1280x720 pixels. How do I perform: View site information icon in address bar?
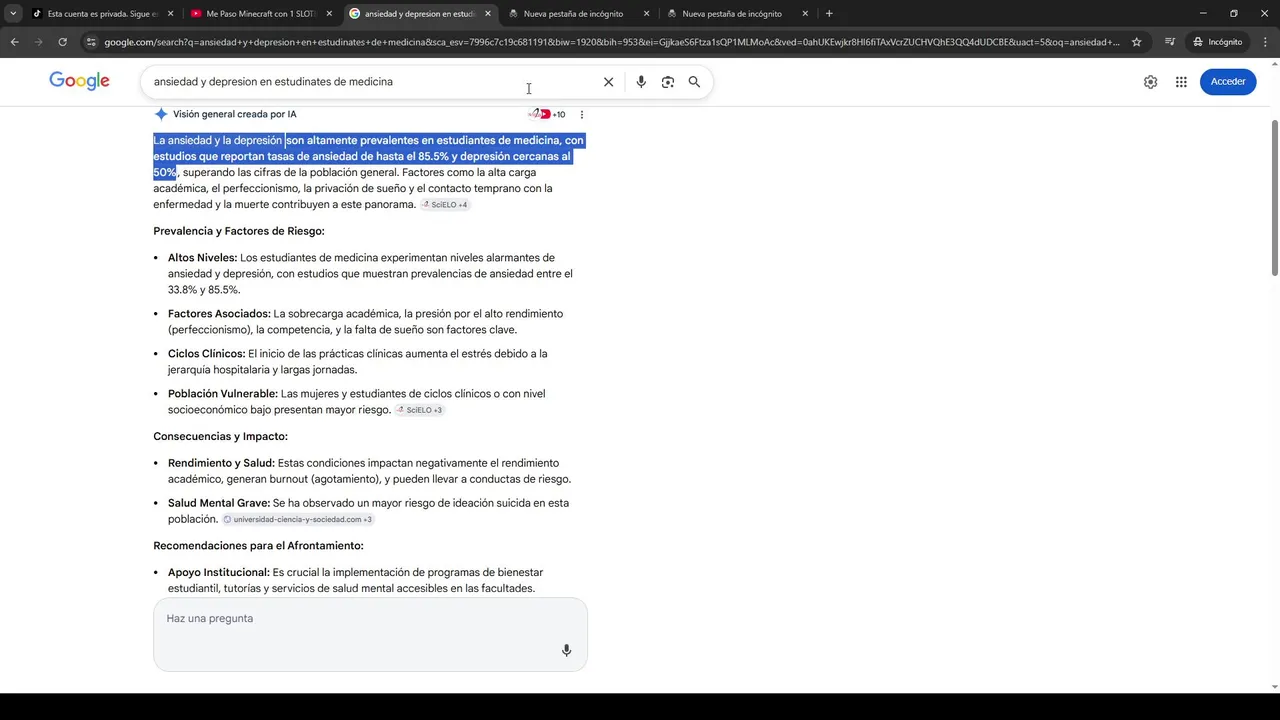point(91,42)
